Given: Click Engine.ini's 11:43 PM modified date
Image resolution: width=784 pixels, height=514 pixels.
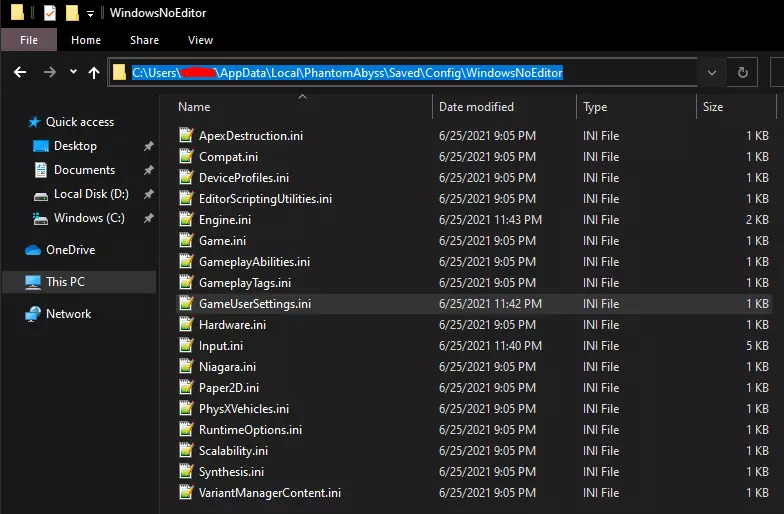Looking at the screenshot, I should tap(490, 220).
